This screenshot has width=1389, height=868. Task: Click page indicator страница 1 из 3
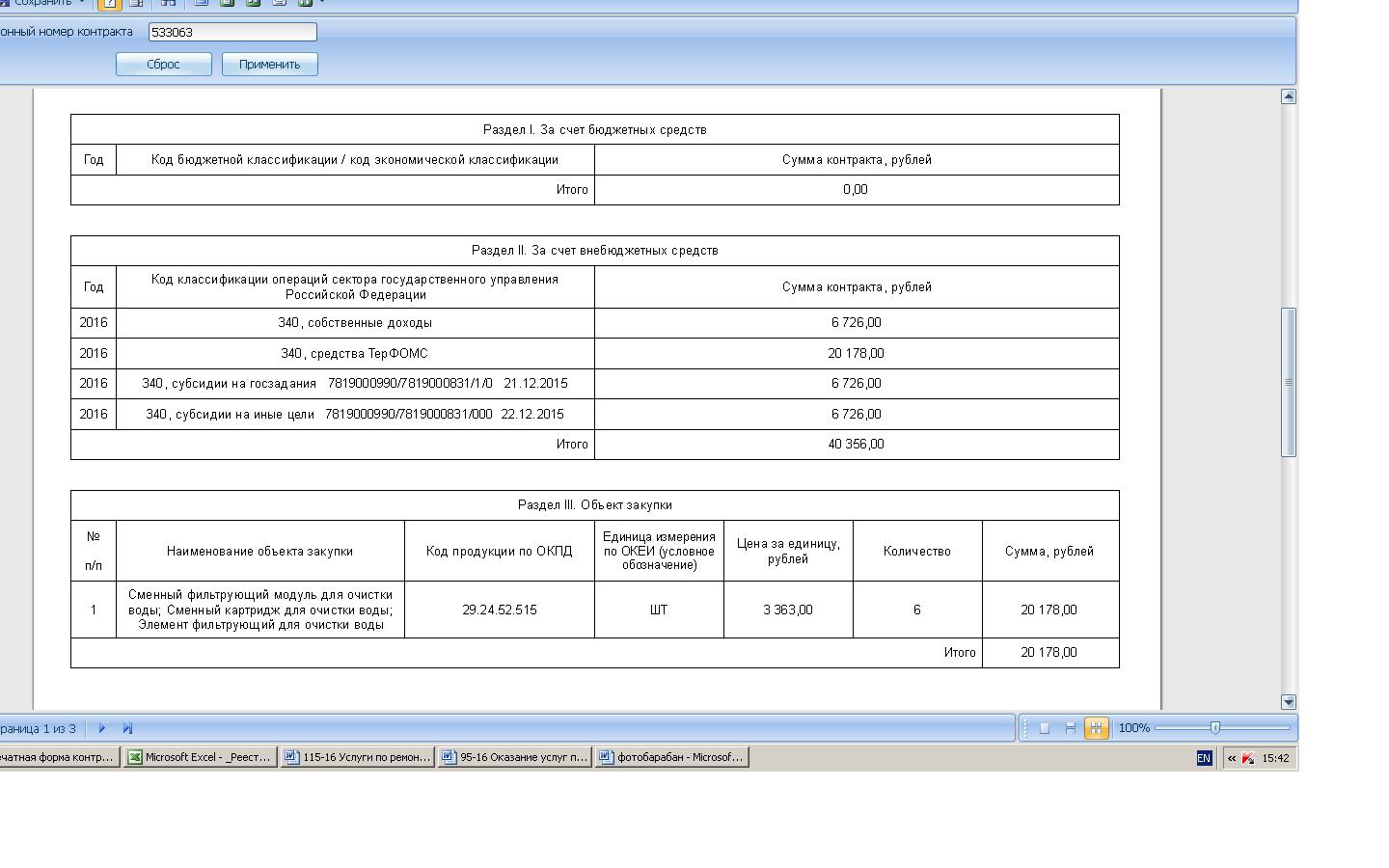coord(38,728)
